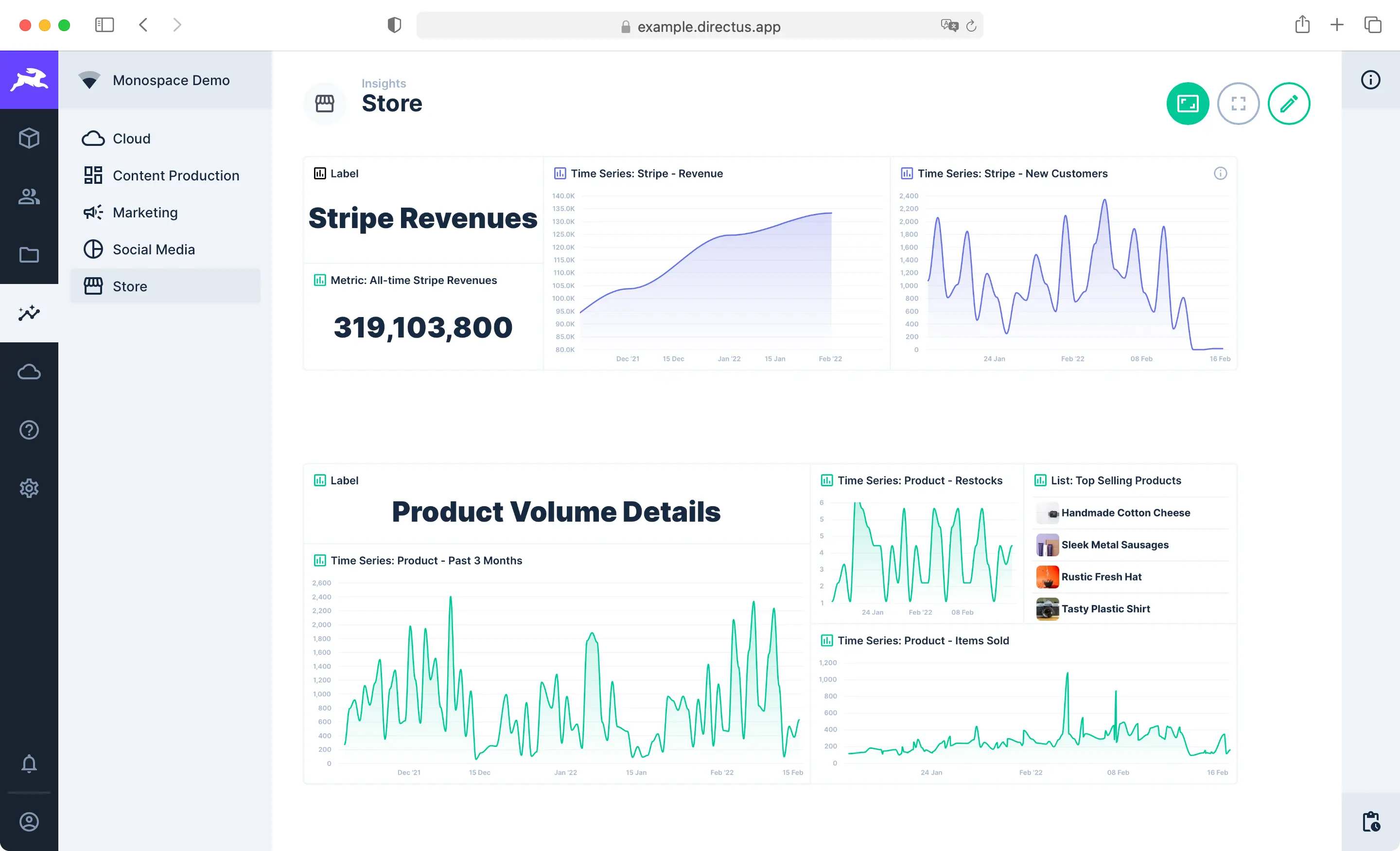Switch to the Social Media dashboard
The width and height of the screenshot is (1400, 851).
[x=154, y=249]
